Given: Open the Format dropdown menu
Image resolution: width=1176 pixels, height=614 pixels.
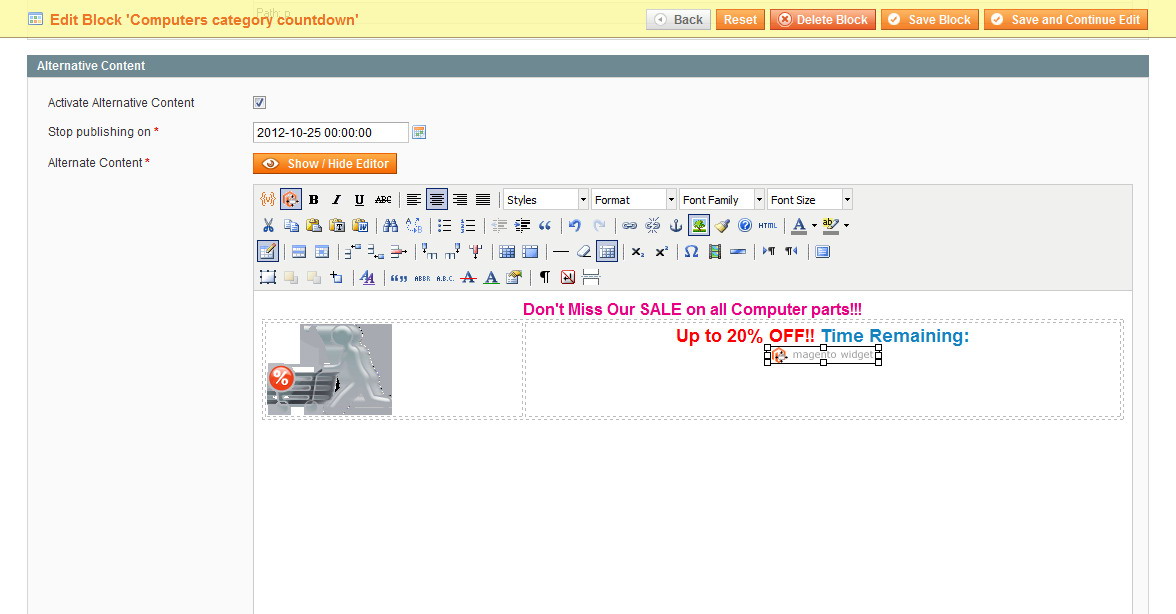Looking at the screenshot, I should [x=633, y=200].
